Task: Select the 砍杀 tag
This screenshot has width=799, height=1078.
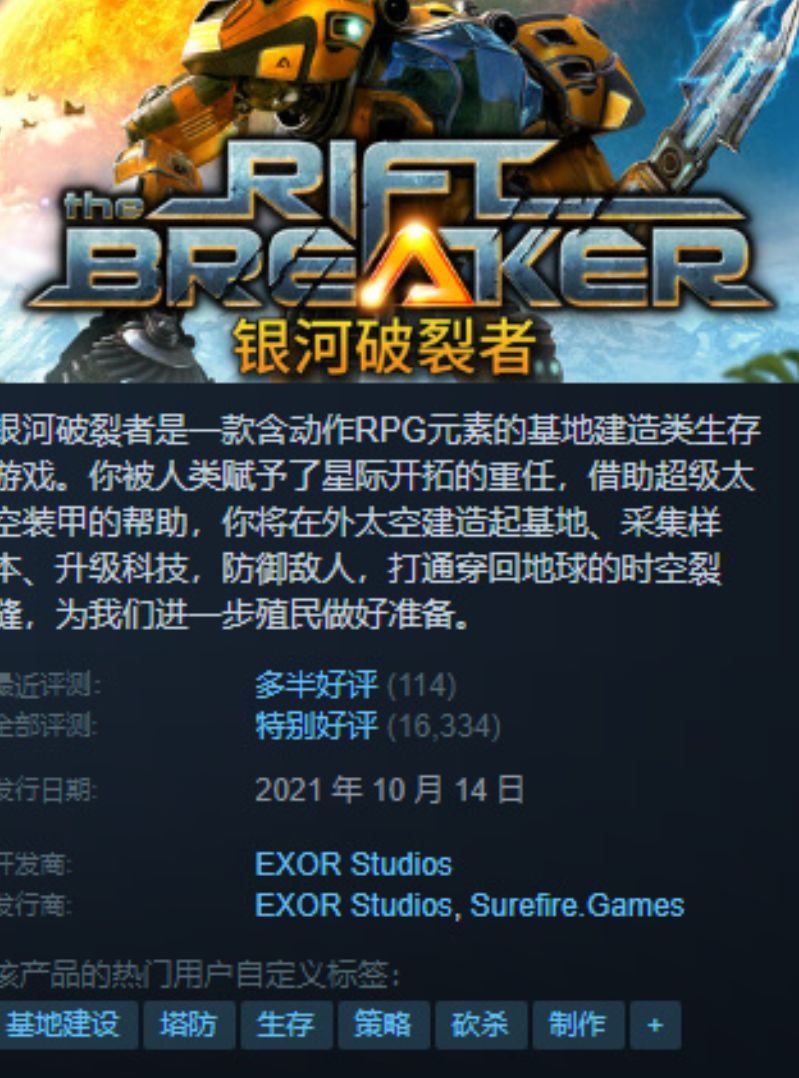Action: coord(481,1024)
